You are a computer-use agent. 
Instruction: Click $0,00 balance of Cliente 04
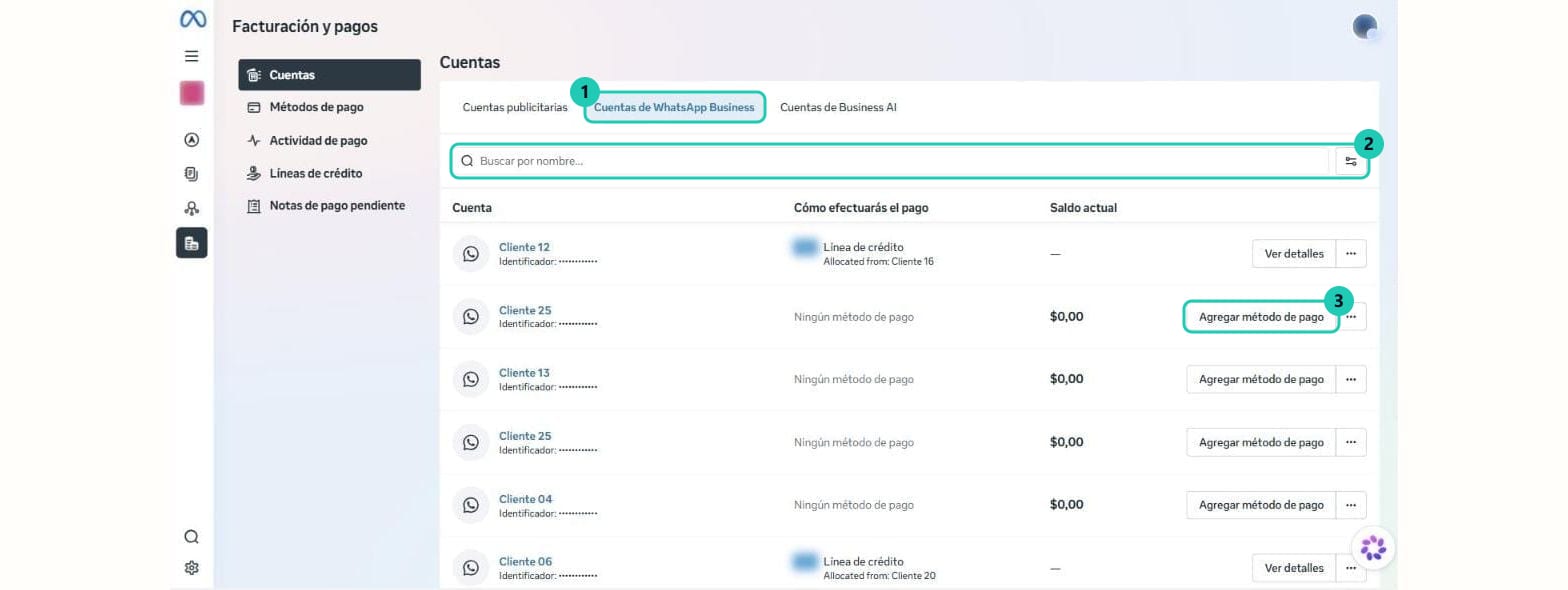point(1066,505)
